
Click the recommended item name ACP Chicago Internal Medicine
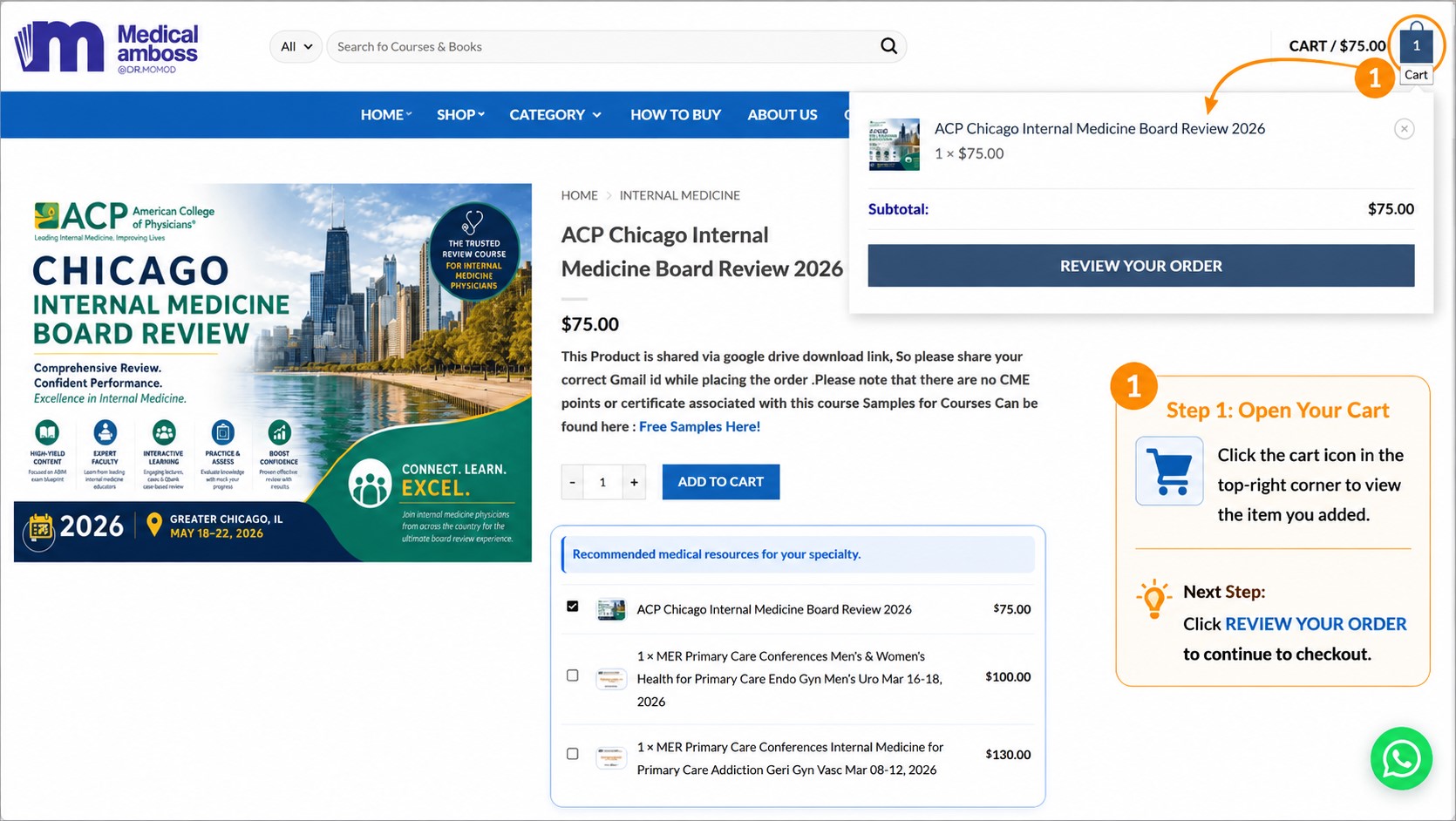pos(774,609)
